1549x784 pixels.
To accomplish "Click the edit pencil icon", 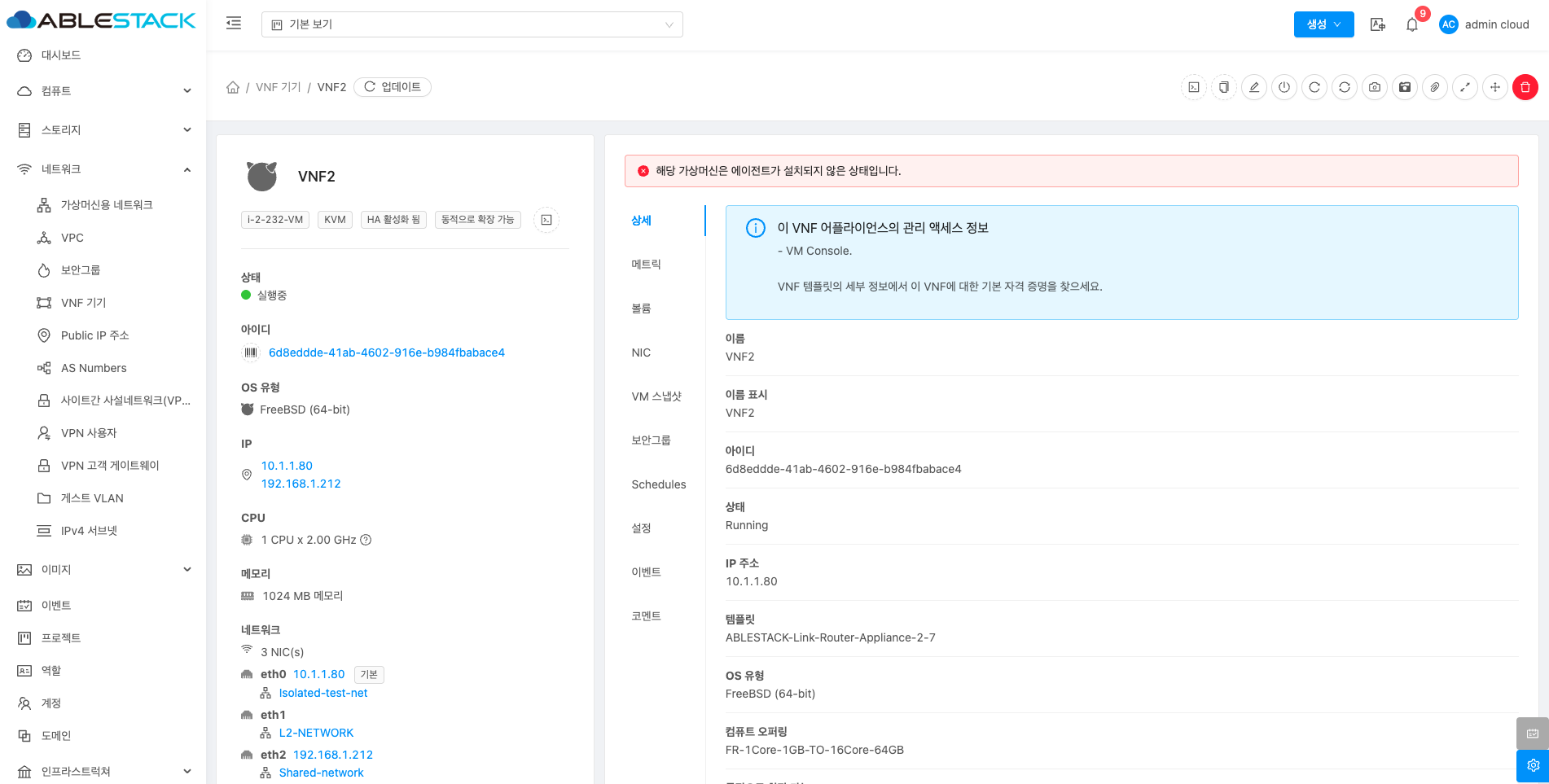I will pyautogui.click(x=1254, y=87).
